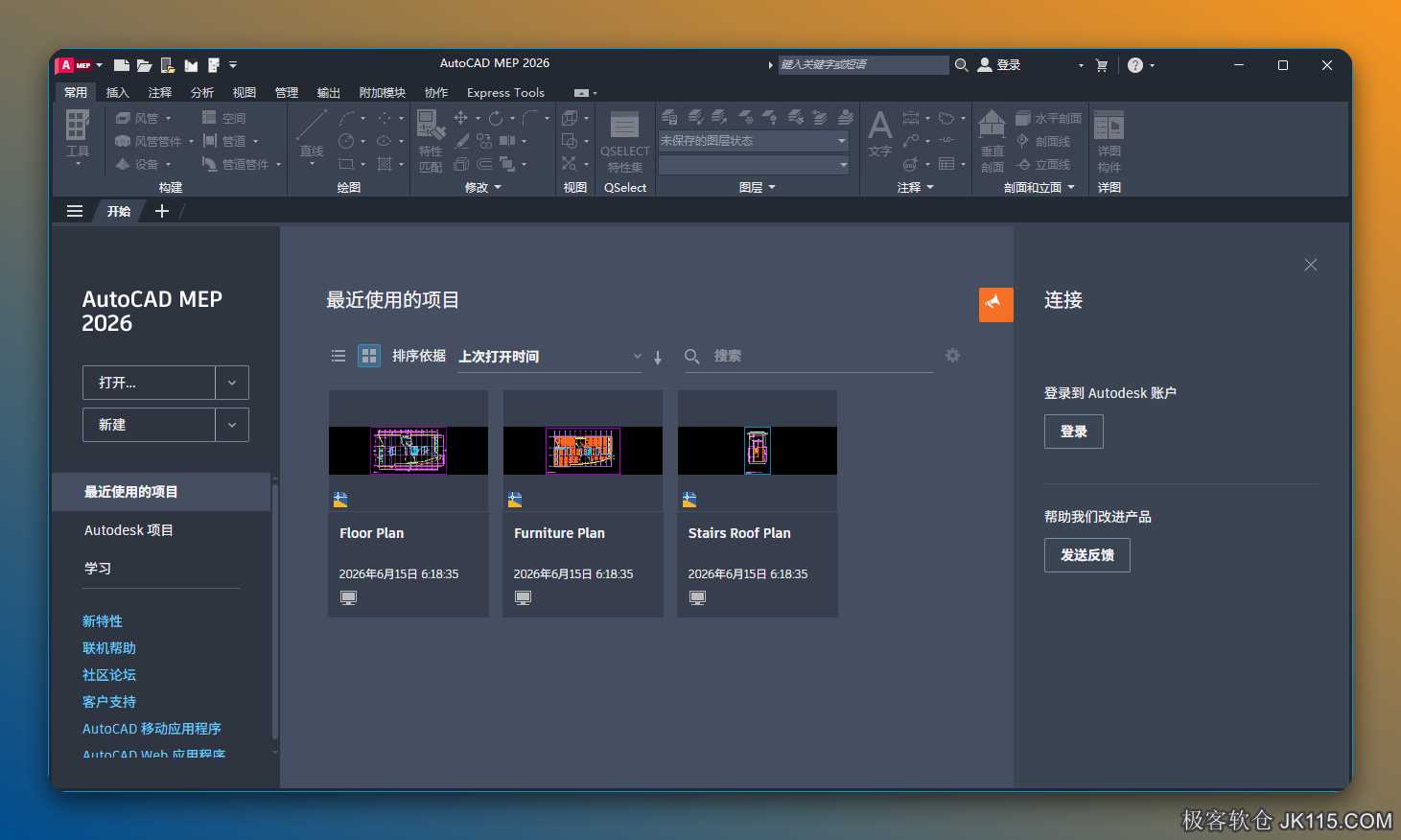The width and height of the screenshot is (1401, 840).
Task: Click the 立面线 elevation line tool
Action: [x=1043, y=164]
